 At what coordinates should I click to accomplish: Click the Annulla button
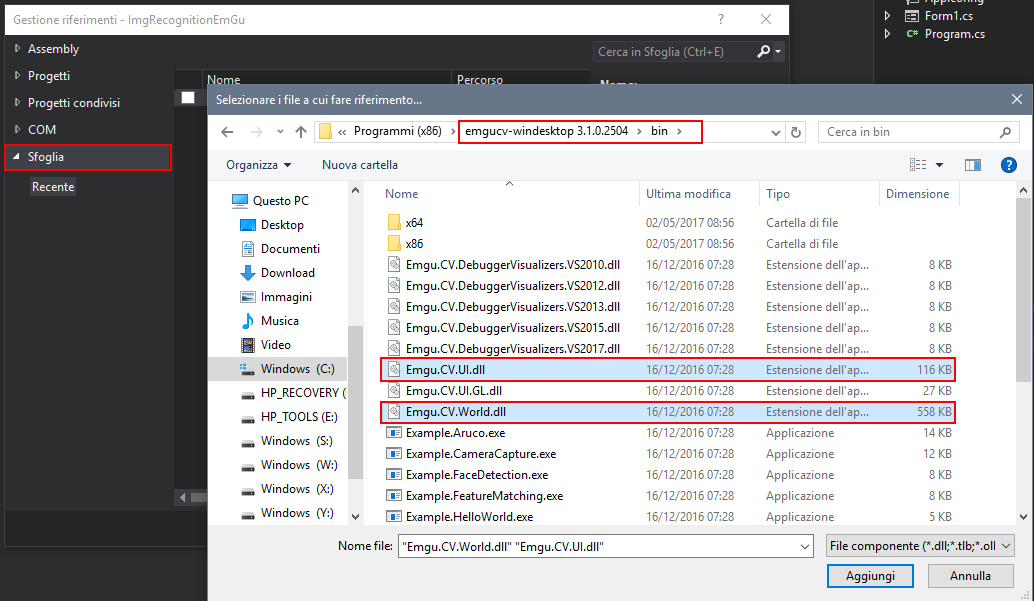pos(970,576)
